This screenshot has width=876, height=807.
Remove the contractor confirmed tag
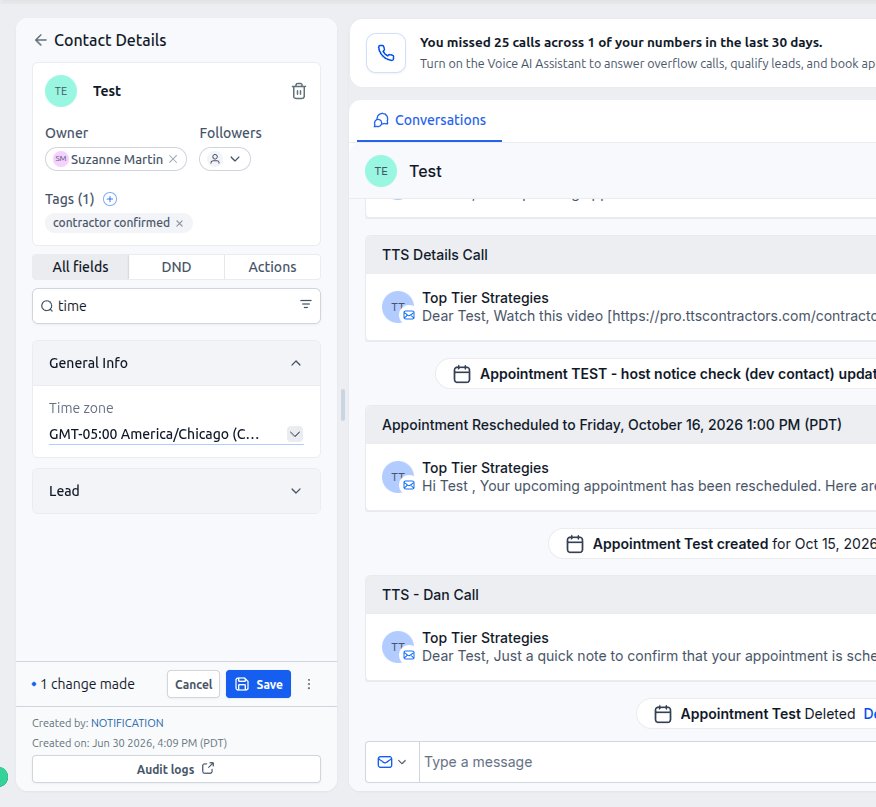[179, 223]
